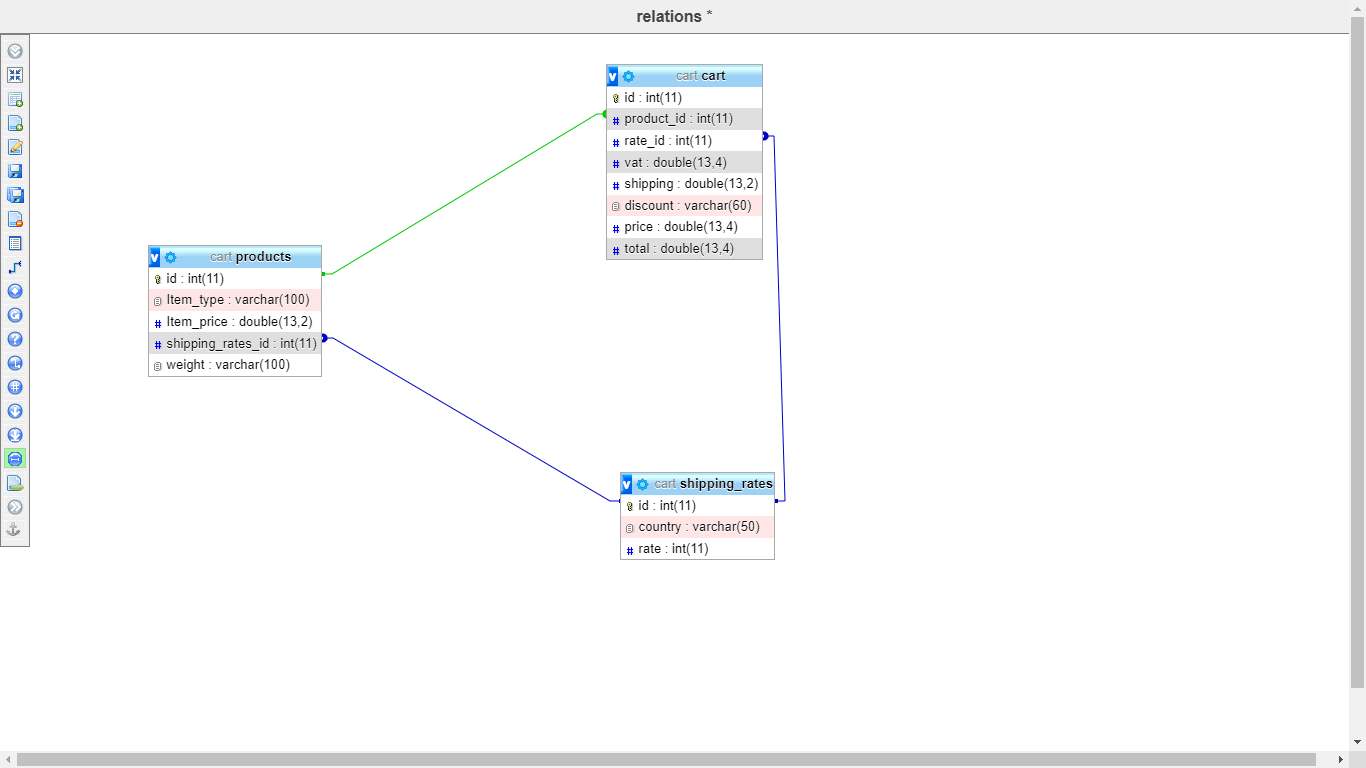Click the id : int(11) row in products table
The height and width of the screenshot is (768, 1366).
click(235, 279)
